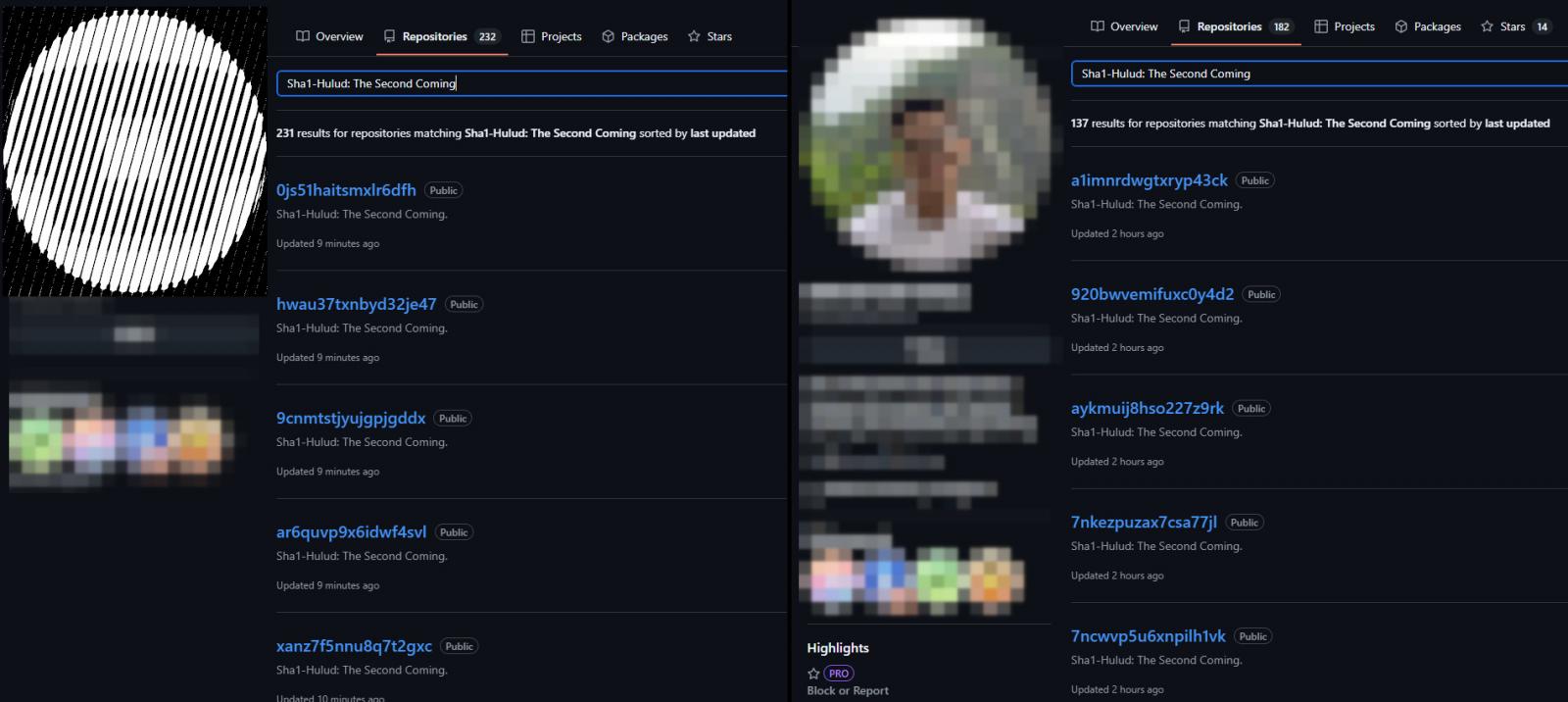Image resolution: width=1568 pixels, height=702 pixels.
Task: Open Overview tab in left profile
Action: (329, 36)
